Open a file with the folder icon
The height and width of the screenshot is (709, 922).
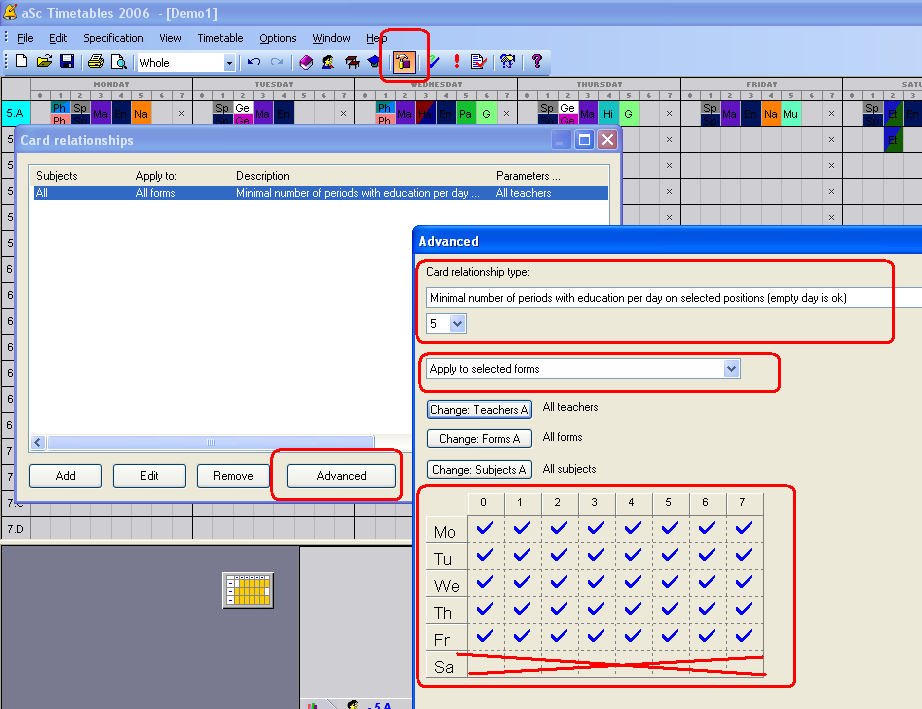click(44, 62)
